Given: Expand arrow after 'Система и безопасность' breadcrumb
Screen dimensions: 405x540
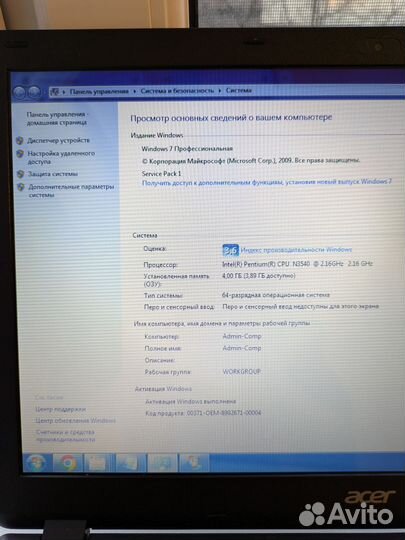Looking at the screenshot, I should [x=220, y=91].
